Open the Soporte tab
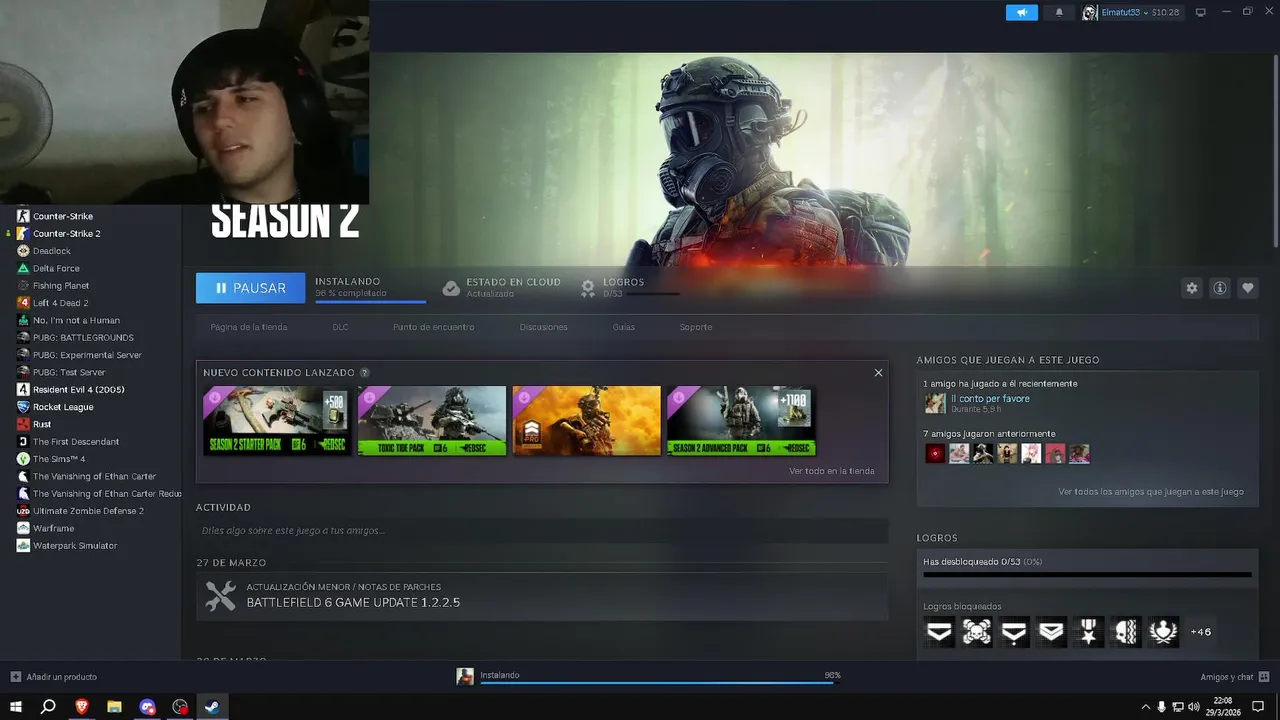This screenshot has width=1280, height=720. click(x=696, y=327)
